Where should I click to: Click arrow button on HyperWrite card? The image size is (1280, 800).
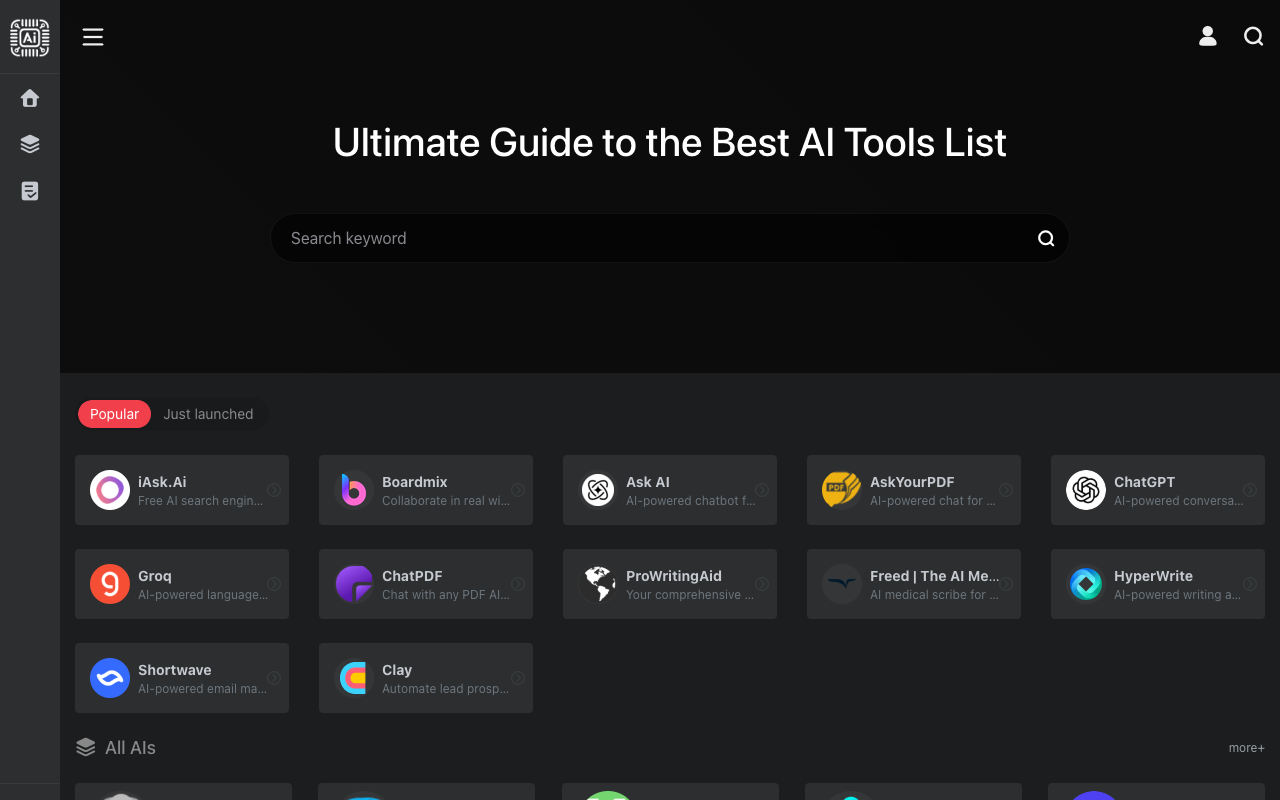[x=1250, y=584]
